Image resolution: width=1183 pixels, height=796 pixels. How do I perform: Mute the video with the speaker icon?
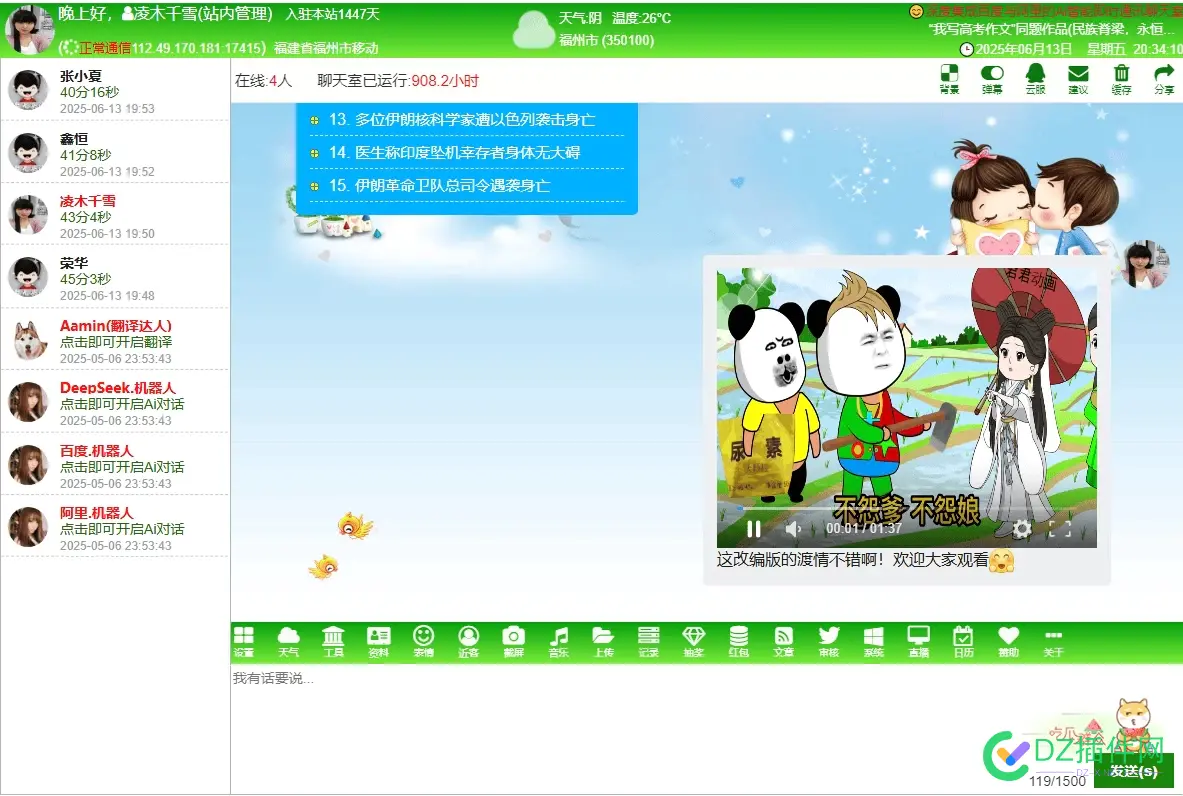793,529
